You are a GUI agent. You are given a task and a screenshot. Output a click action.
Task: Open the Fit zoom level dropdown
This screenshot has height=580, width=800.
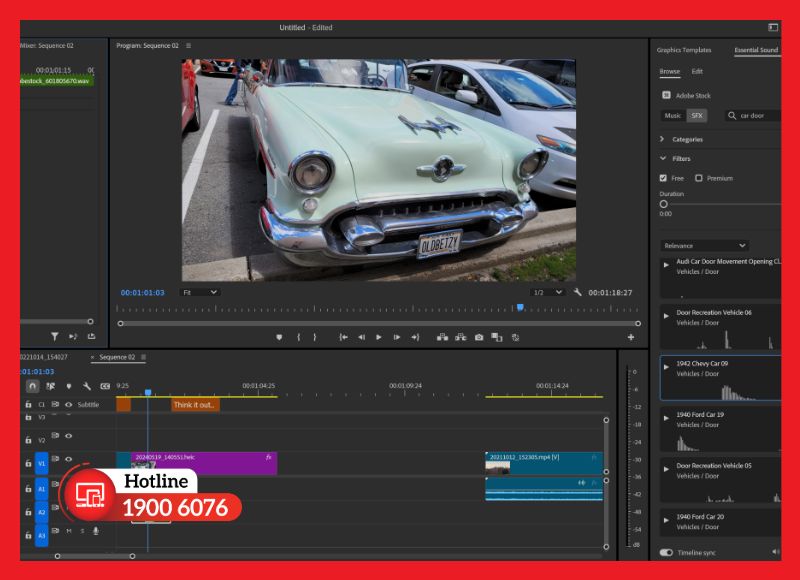[x=200, y=292]
